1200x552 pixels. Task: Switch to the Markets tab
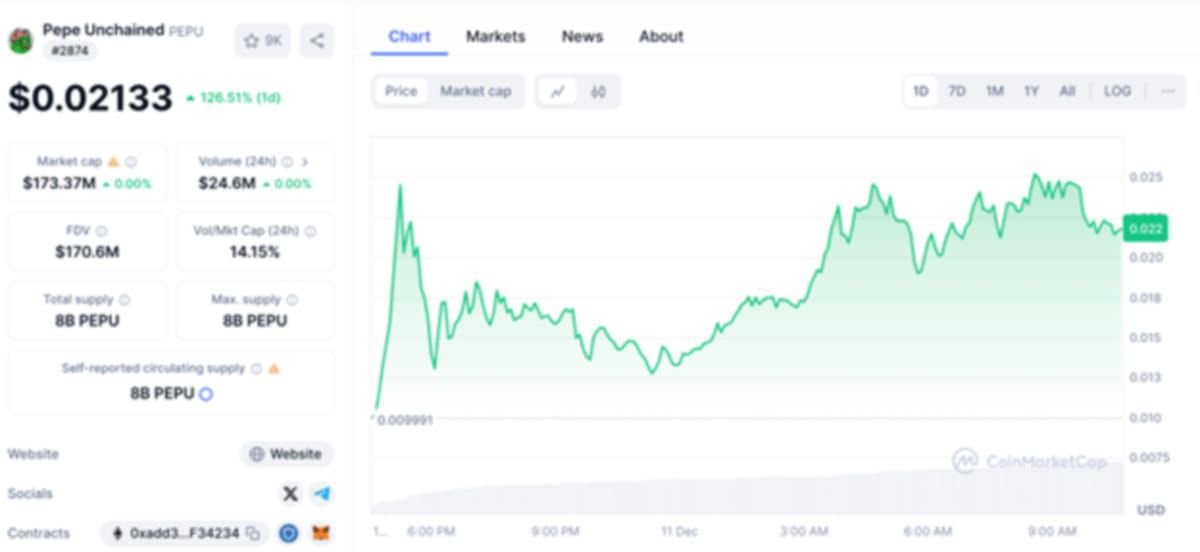495,37
